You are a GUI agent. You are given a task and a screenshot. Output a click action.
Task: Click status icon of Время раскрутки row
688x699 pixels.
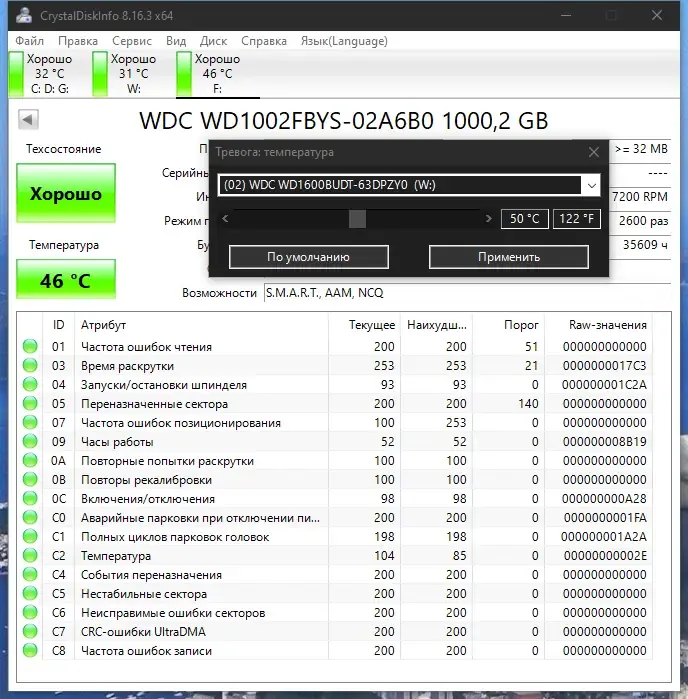pyautogui.click(x=30, y=366)
